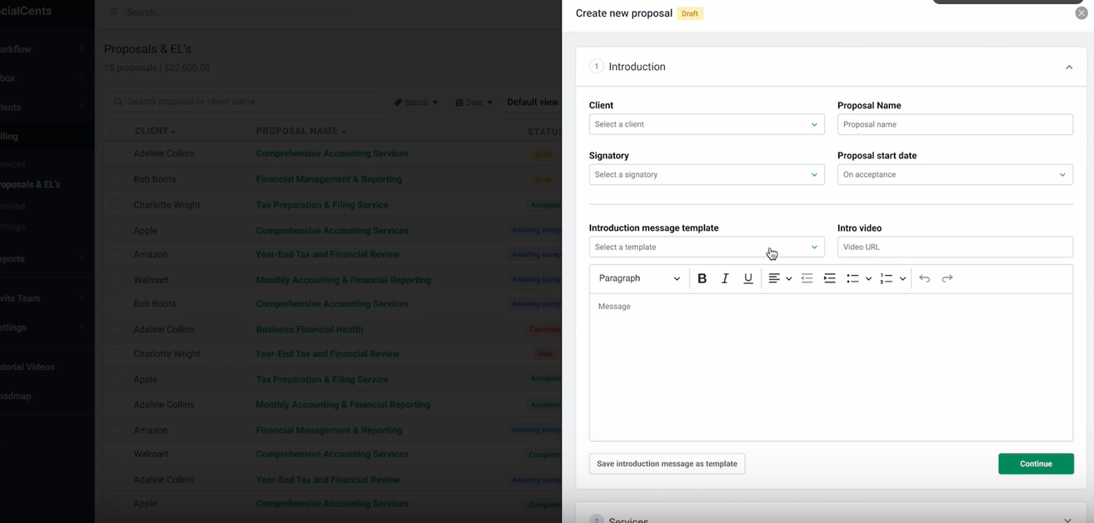Check the Adeline Collins Comprehensive Accounting row
This screenshot has width=1094, height=523.
(115, 153)
